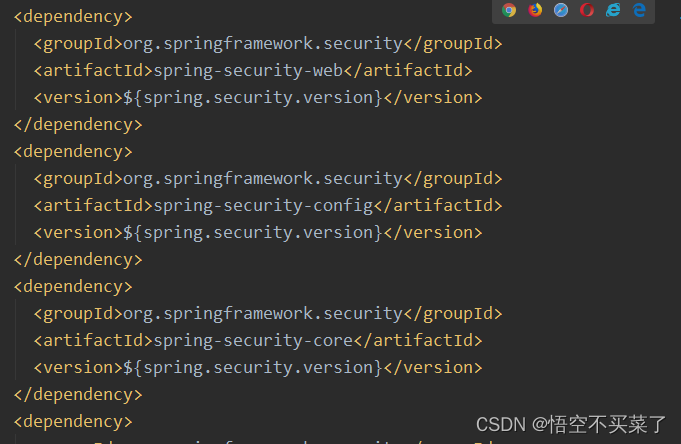Click the closing dependency tag after spring-security-core
681x444 pixels.
click(x=77, y=394)
